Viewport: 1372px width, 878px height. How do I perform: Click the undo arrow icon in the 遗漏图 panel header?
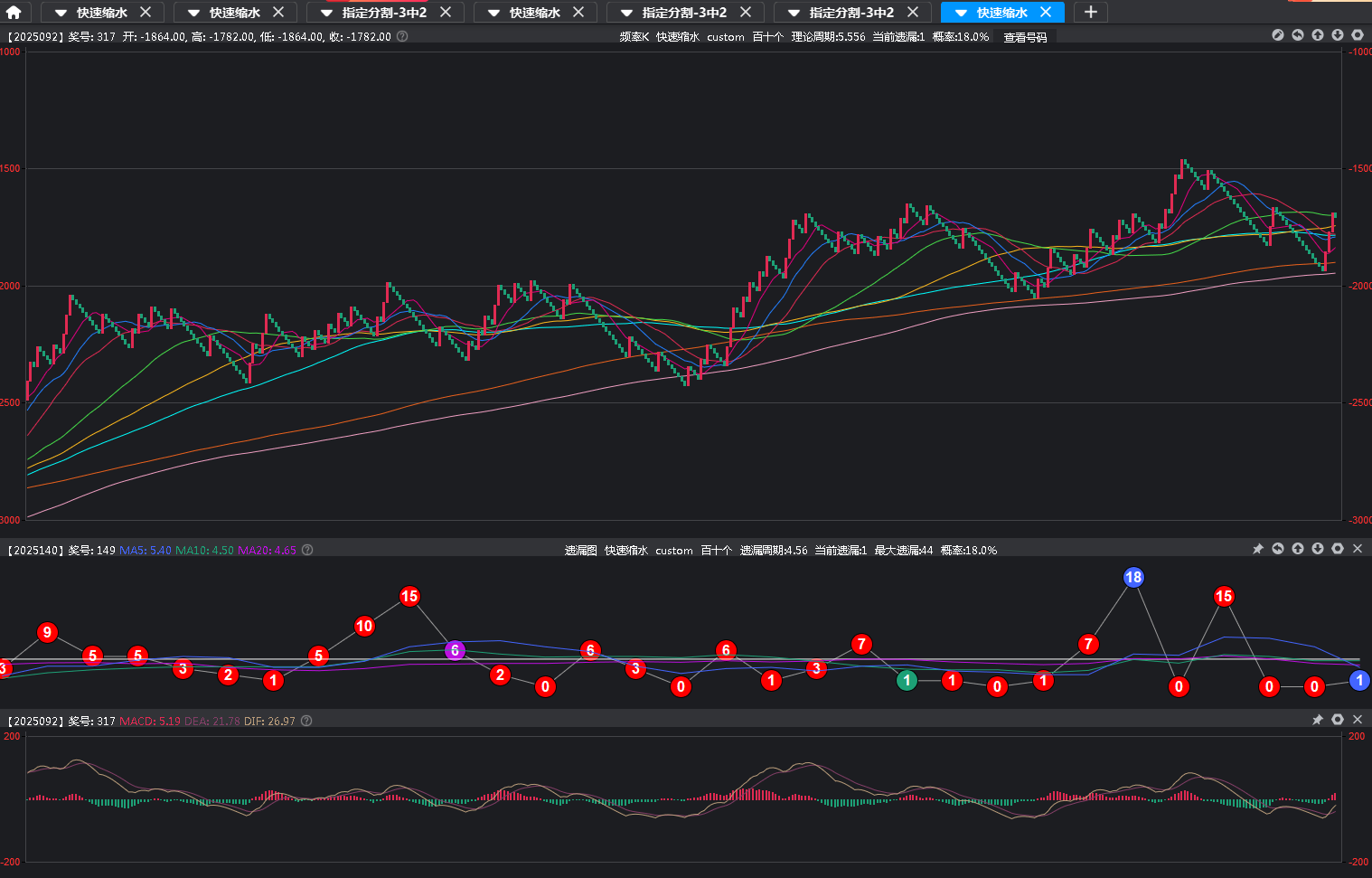1278,549
